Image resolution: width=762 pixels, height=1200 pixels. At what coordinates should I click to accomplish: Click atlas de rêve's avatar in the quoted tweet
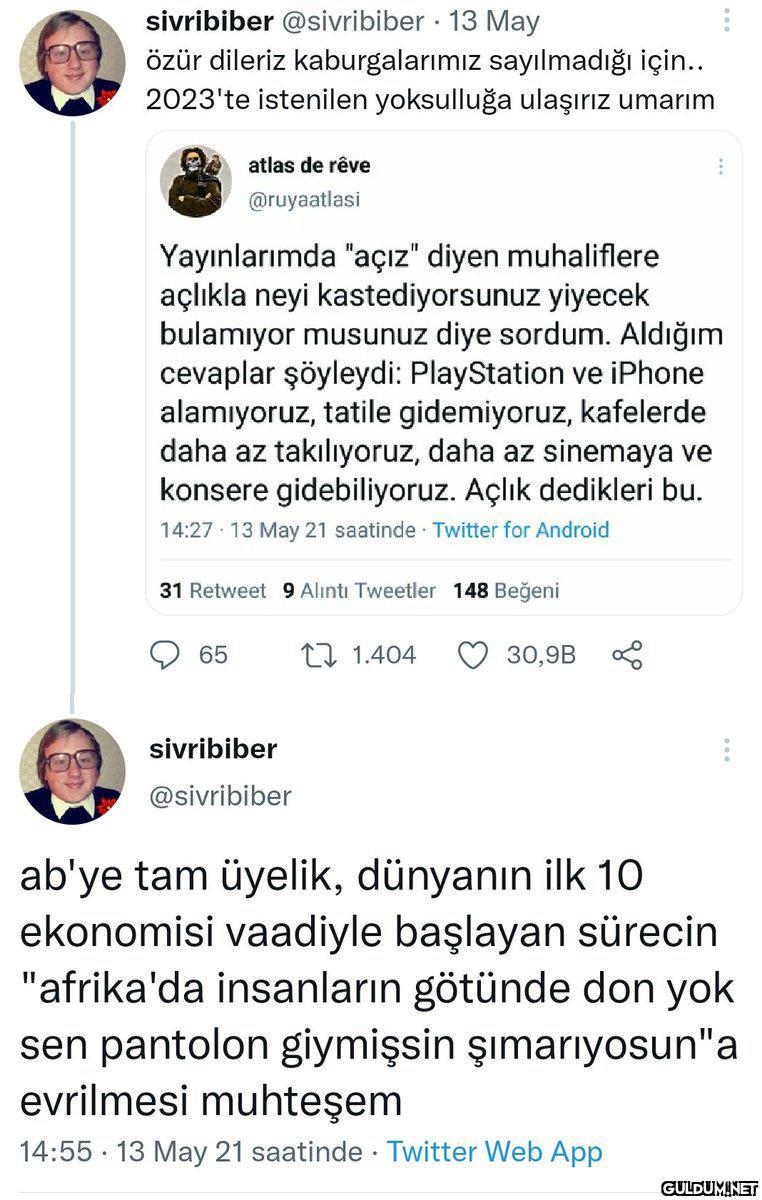point(196,181)
